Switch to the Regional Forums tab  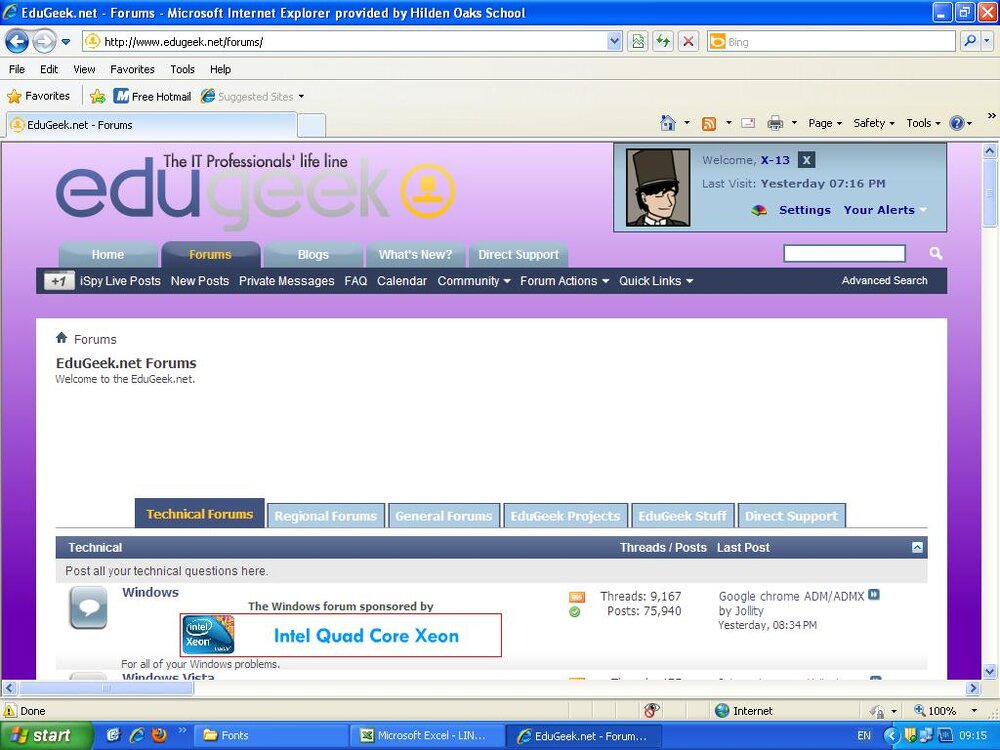click(325, 516)
